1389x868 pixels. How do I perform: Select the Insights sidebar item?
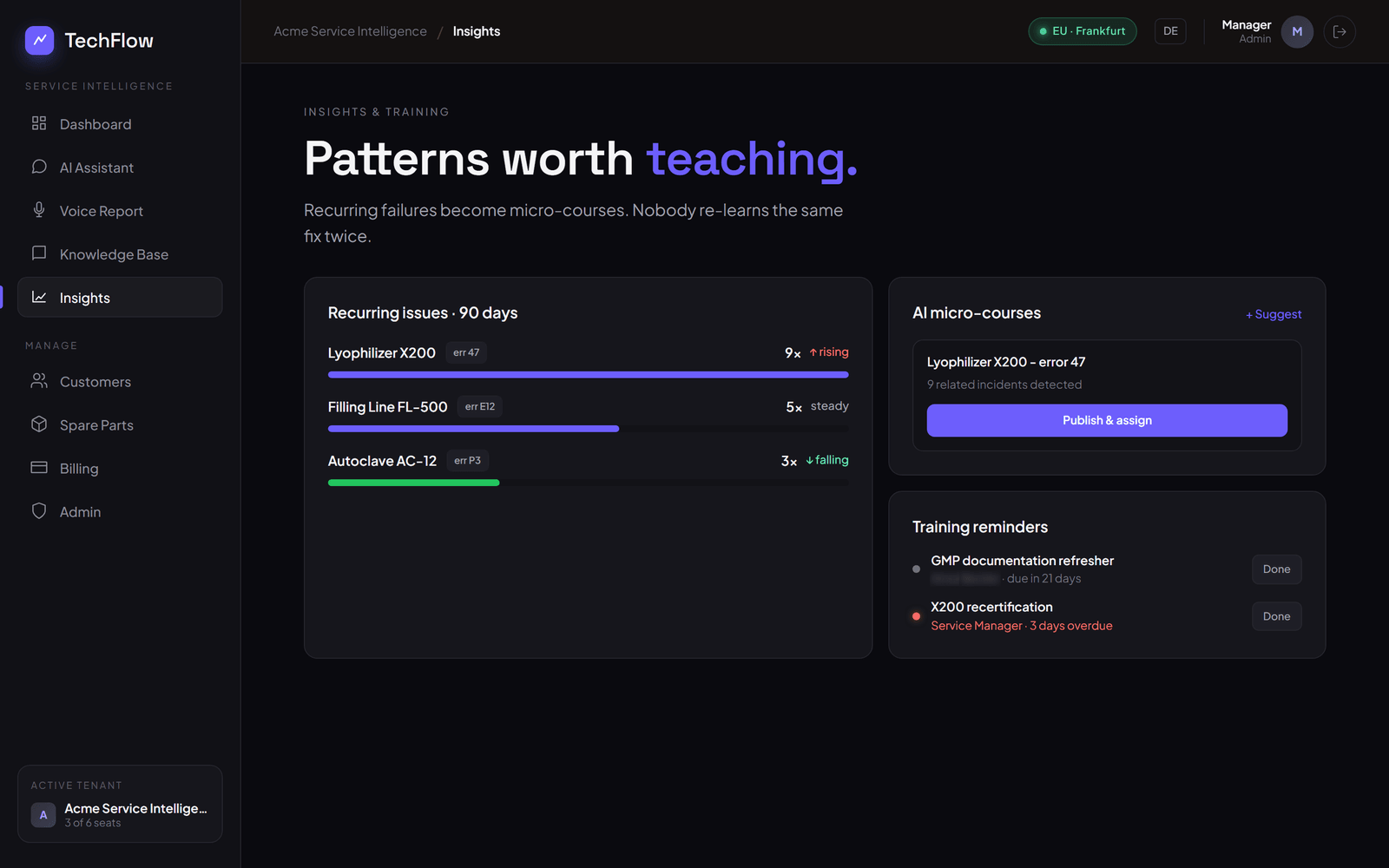click(x=120, y=297)
